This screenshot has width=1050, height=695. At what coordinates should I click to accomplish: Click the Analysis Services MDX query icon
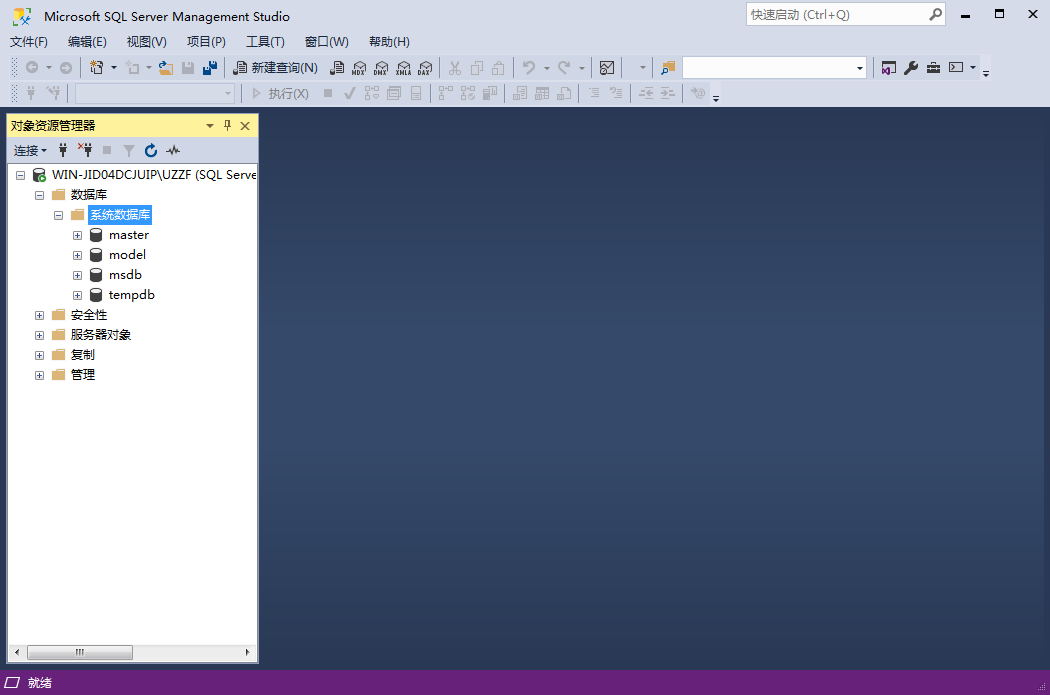(359, 68)
